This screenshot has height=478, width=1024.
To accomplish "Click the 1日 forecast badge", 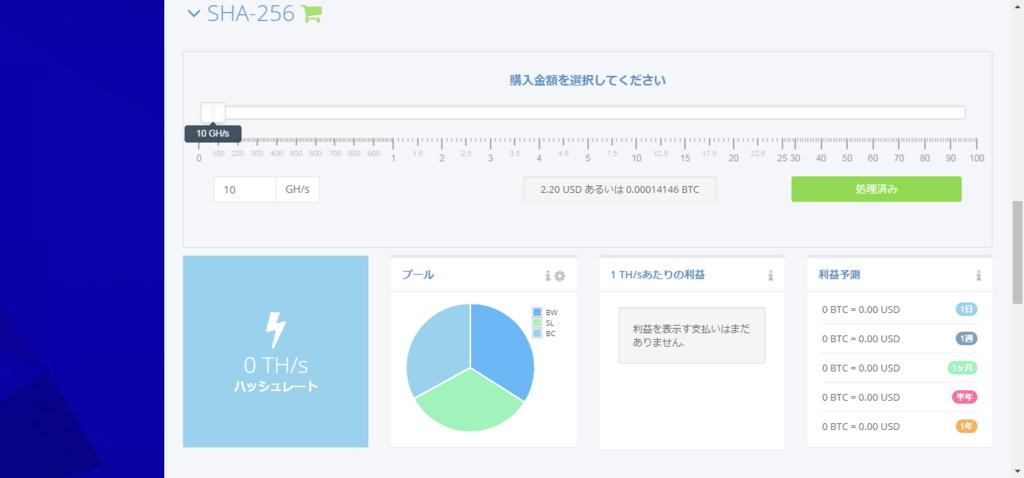I will coord(967,310).
